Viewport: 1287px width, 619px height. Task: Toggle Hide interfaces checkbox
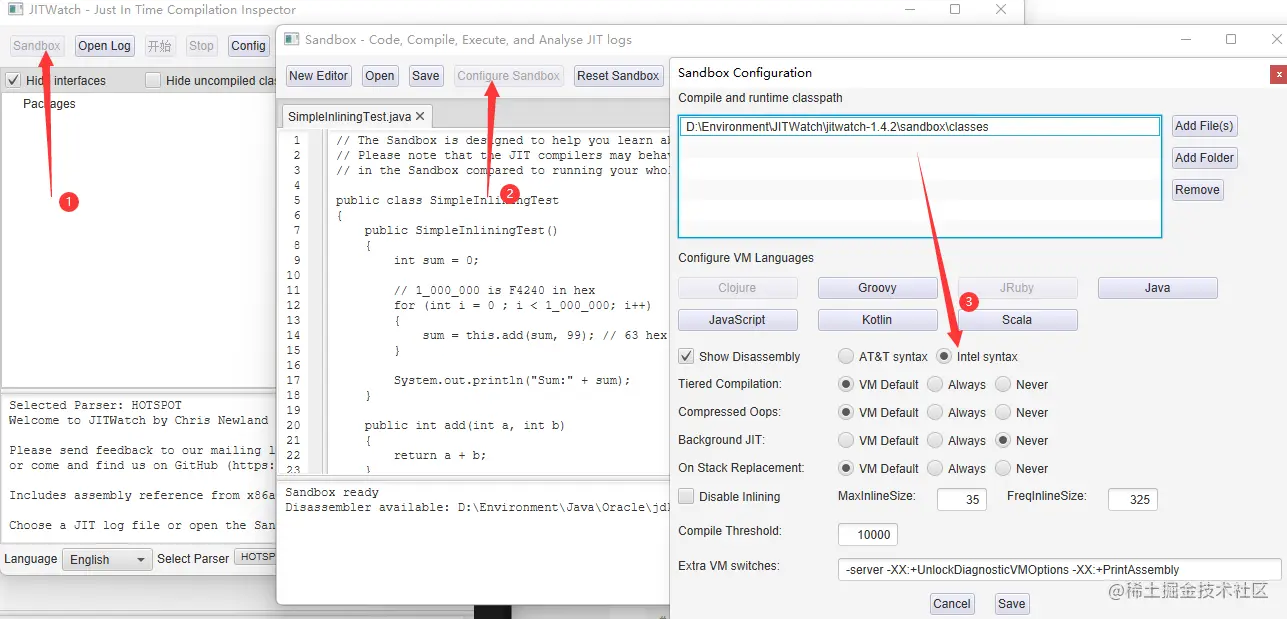coord(13,80)
